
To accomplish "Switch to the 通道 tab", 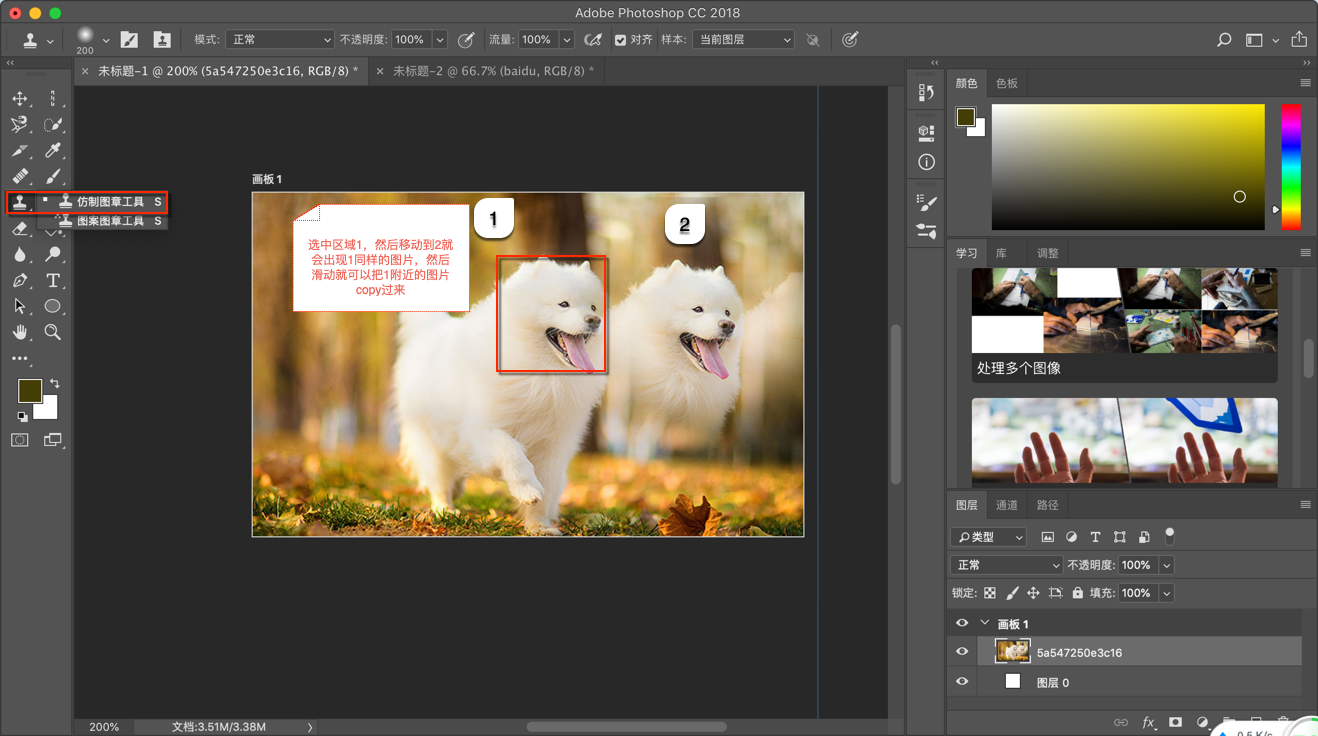I will pyautogui.click(x=1007, y=505).
